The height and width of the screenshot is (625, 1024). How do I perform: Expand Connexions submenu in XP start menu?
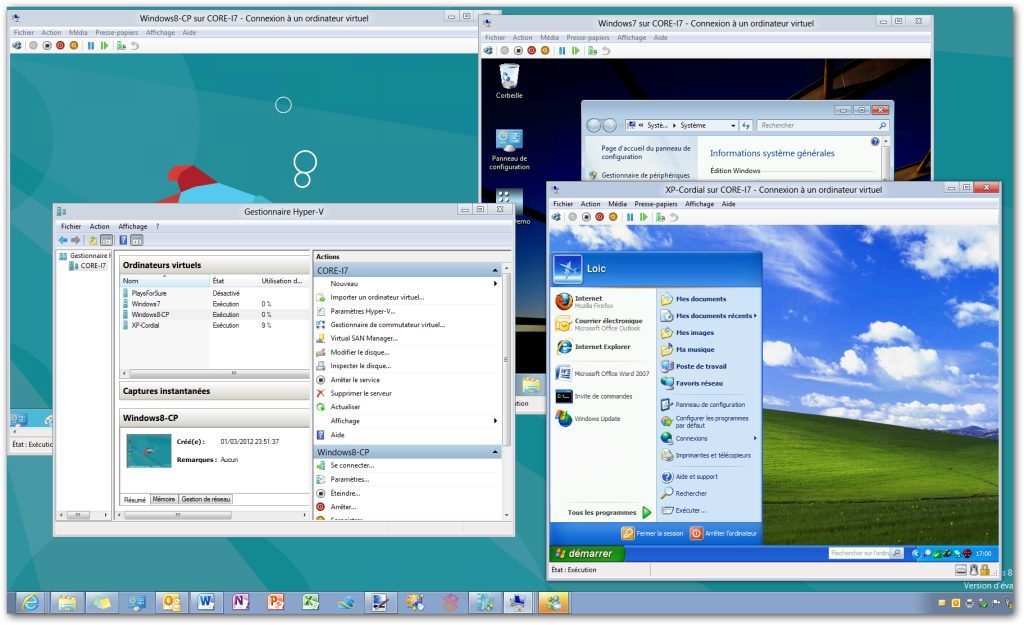pyautogui.click(x=709, y=438)
